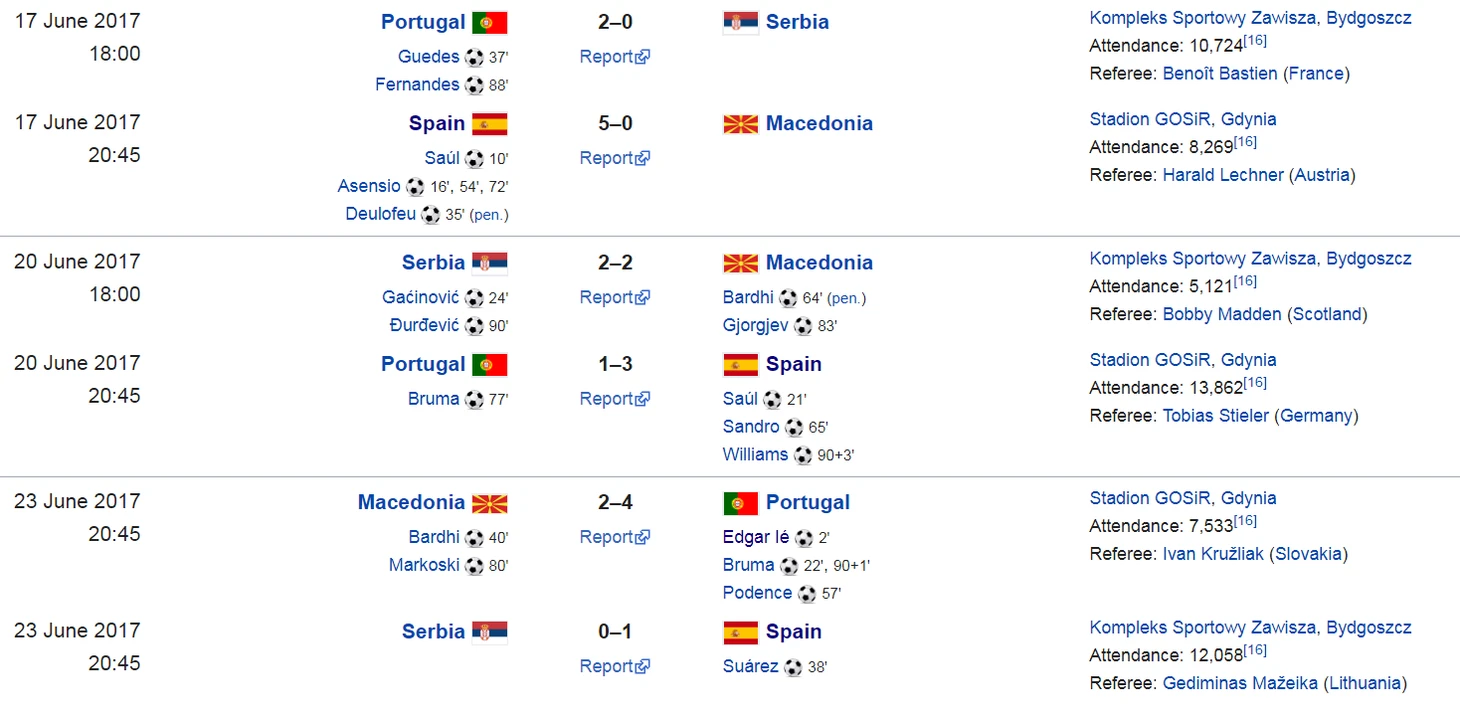Screen dimensions: 1460x712
Task: Click the Spain flag icon in Spain 5–0 match
Action: [x=490, y=124]
